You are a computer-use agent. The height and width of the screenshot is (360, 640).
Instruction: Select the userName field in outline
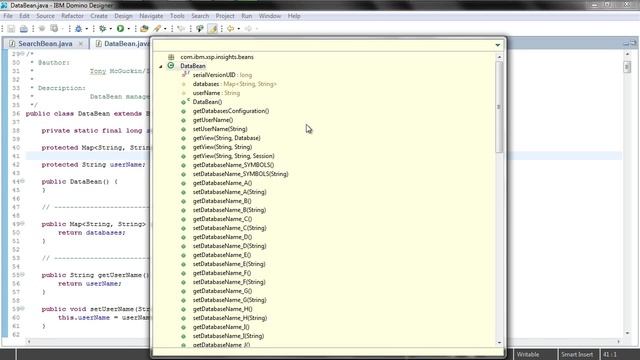[x=216, y=93]
